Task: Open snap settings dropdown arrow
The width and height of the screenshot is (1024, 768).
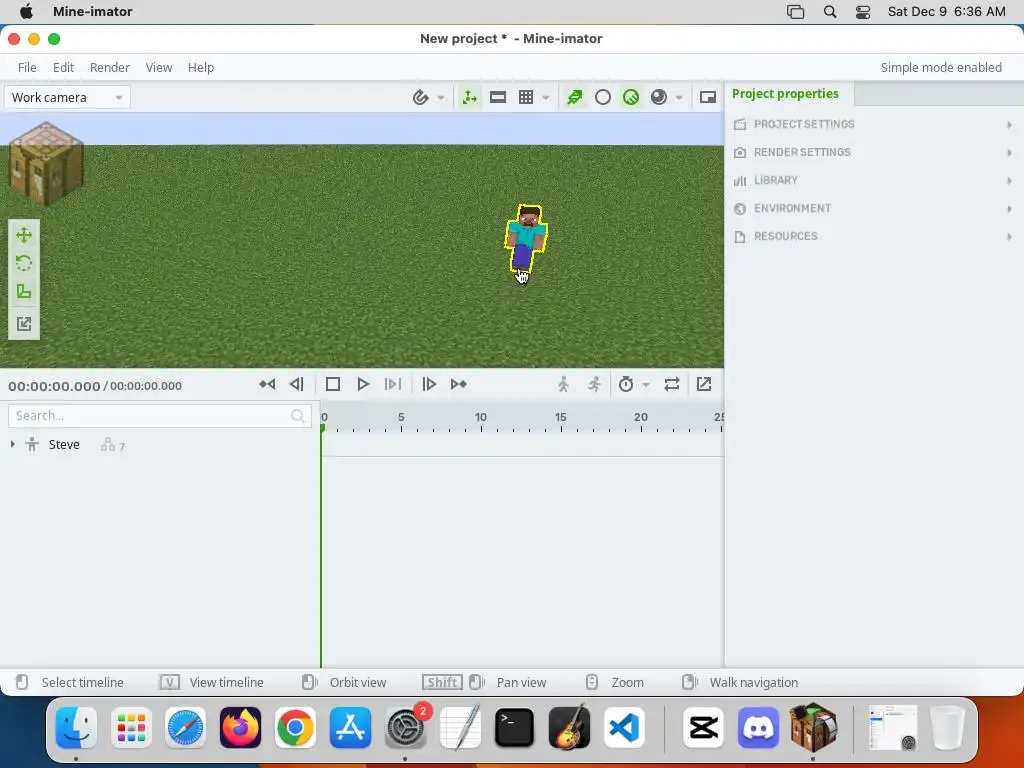Action: click(441, 97)
